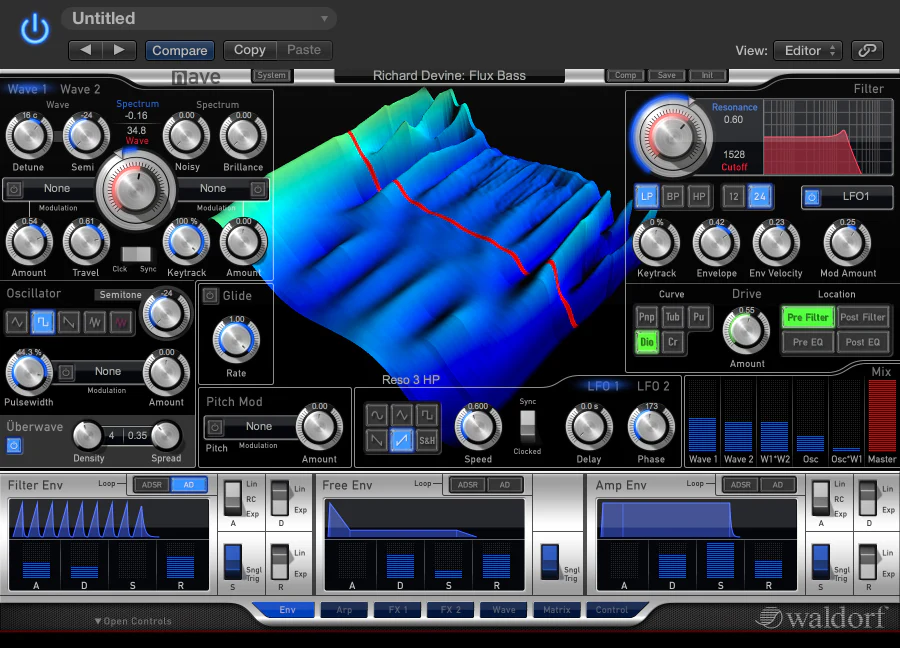Go to the next preset arrow
This screenshot has width=900, height=648.
pos(119,51)
